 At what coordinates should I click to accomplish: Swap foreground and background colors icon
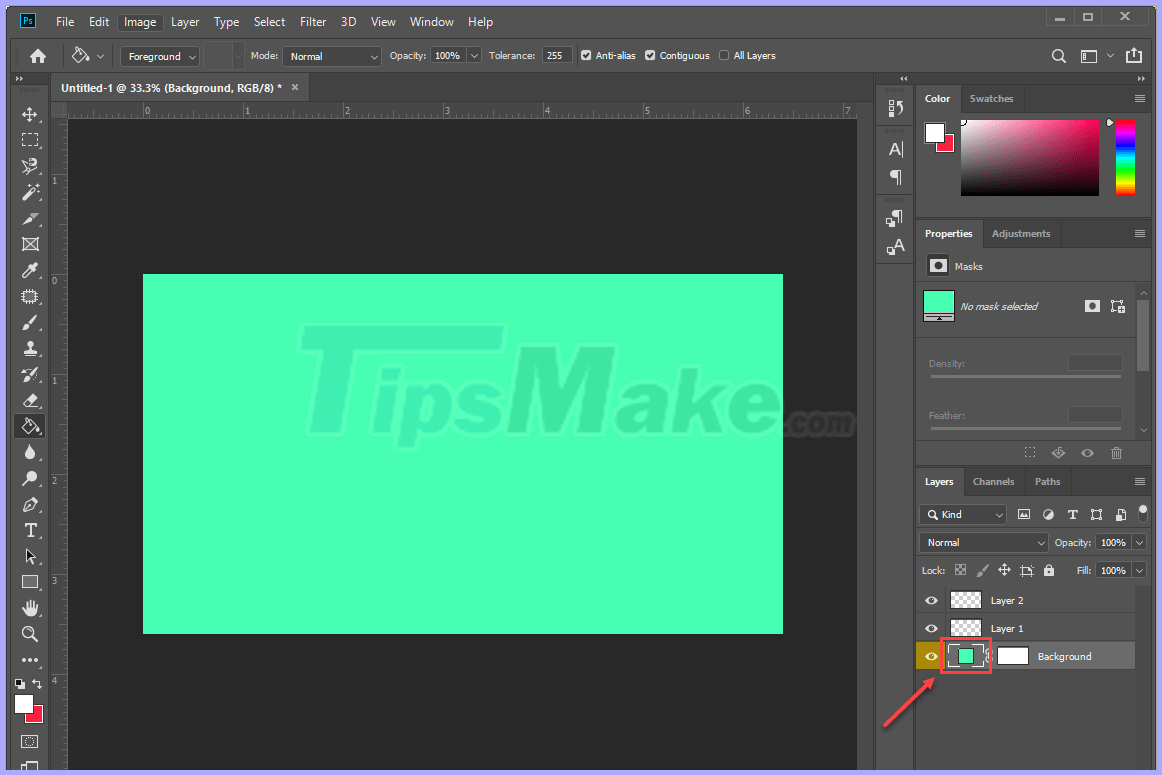37,684
